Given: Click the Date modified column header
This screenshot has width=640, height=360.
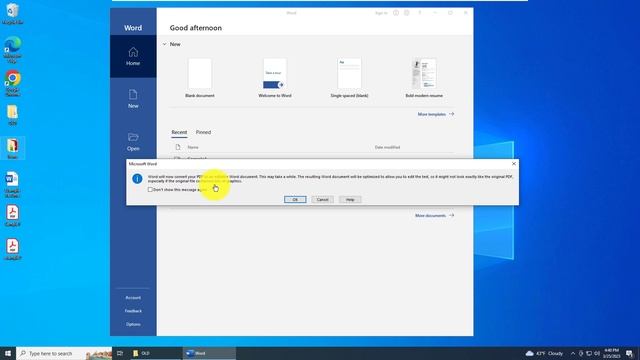Looking at the screenshot, I should 387,147.
